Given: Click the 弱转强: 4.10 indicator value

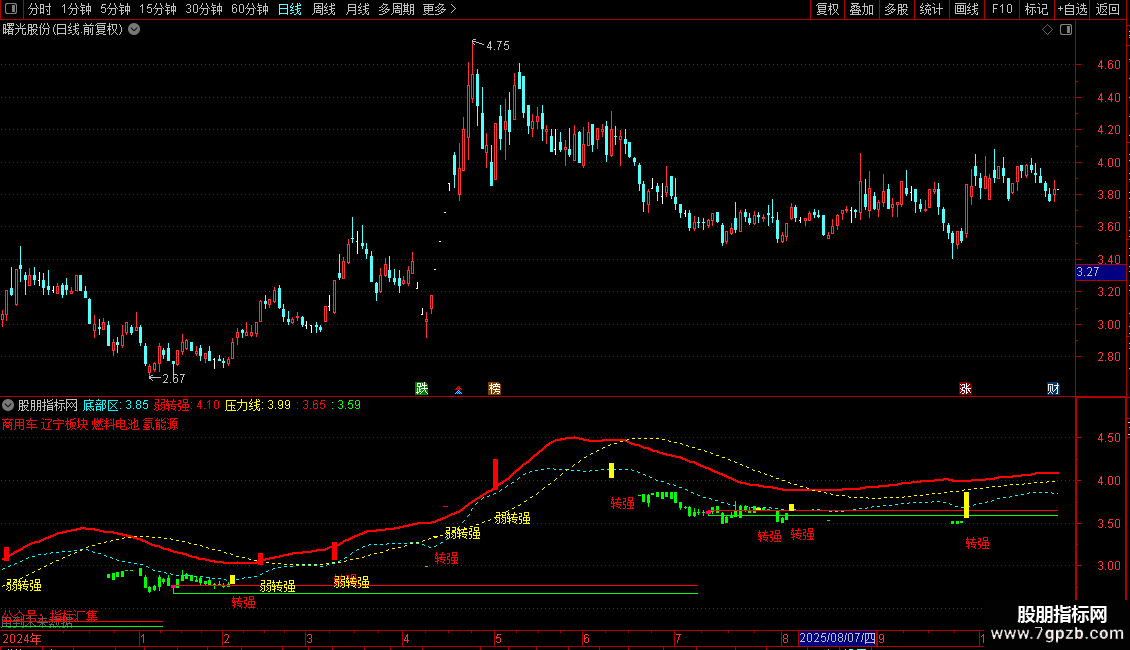Looking at the screenshot, I should point(187,405).
